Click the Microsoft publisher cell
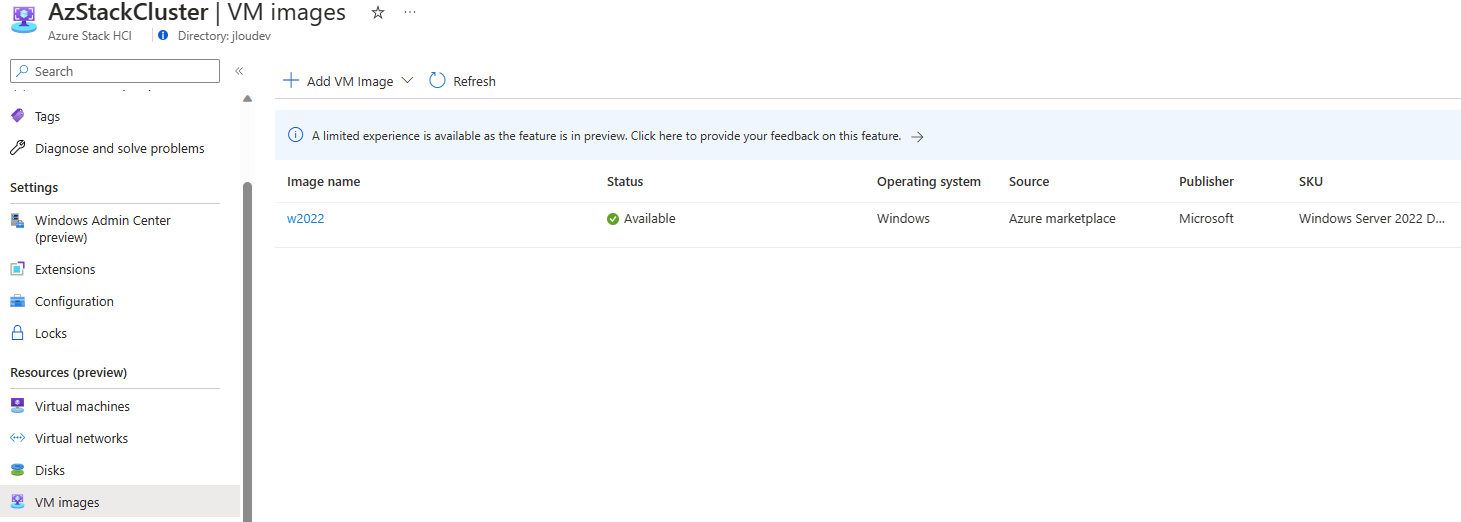Screen dimensions: 1461x522 1206,219
